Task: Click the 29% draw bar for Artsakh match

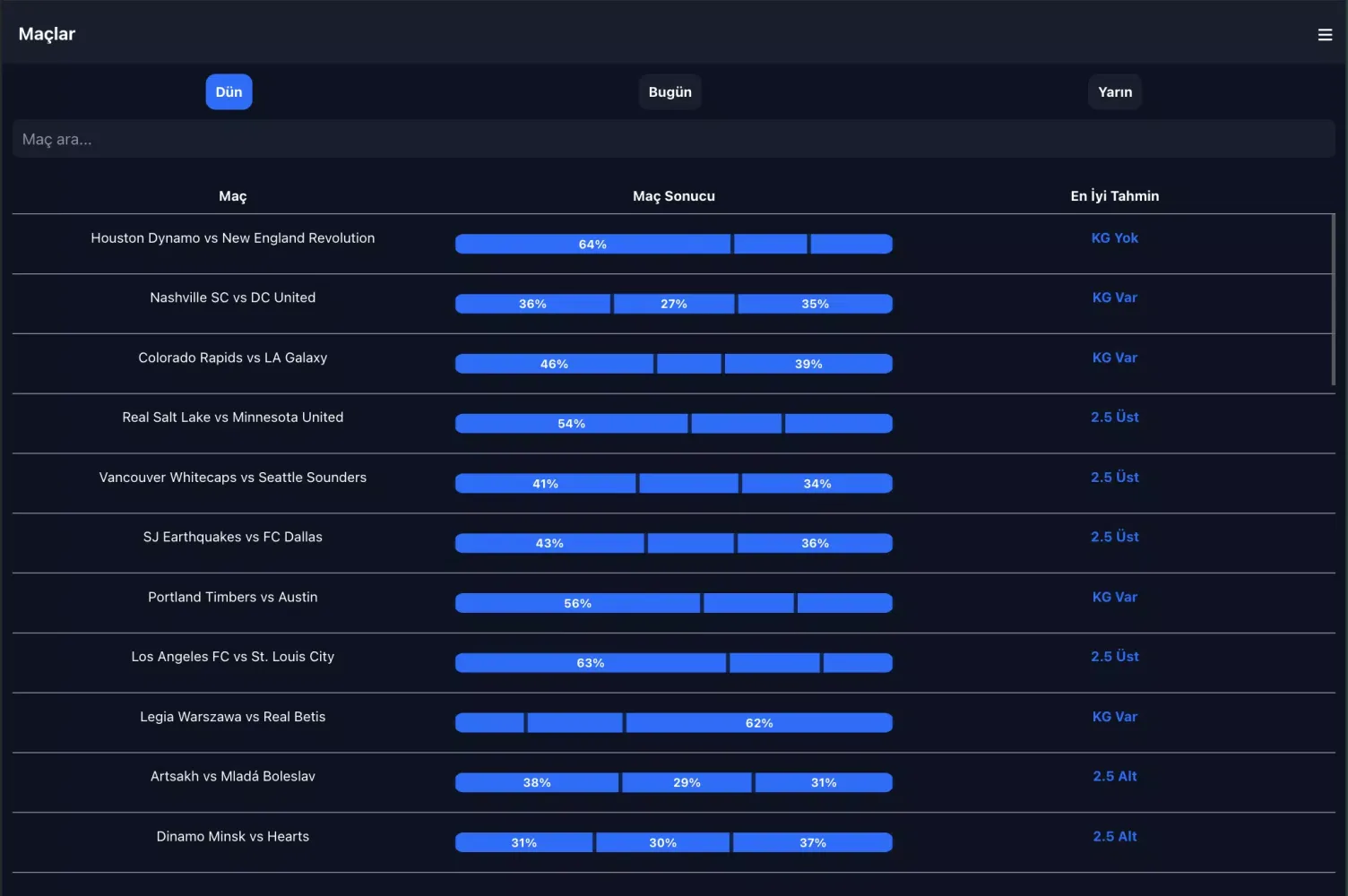Action: 687,782
